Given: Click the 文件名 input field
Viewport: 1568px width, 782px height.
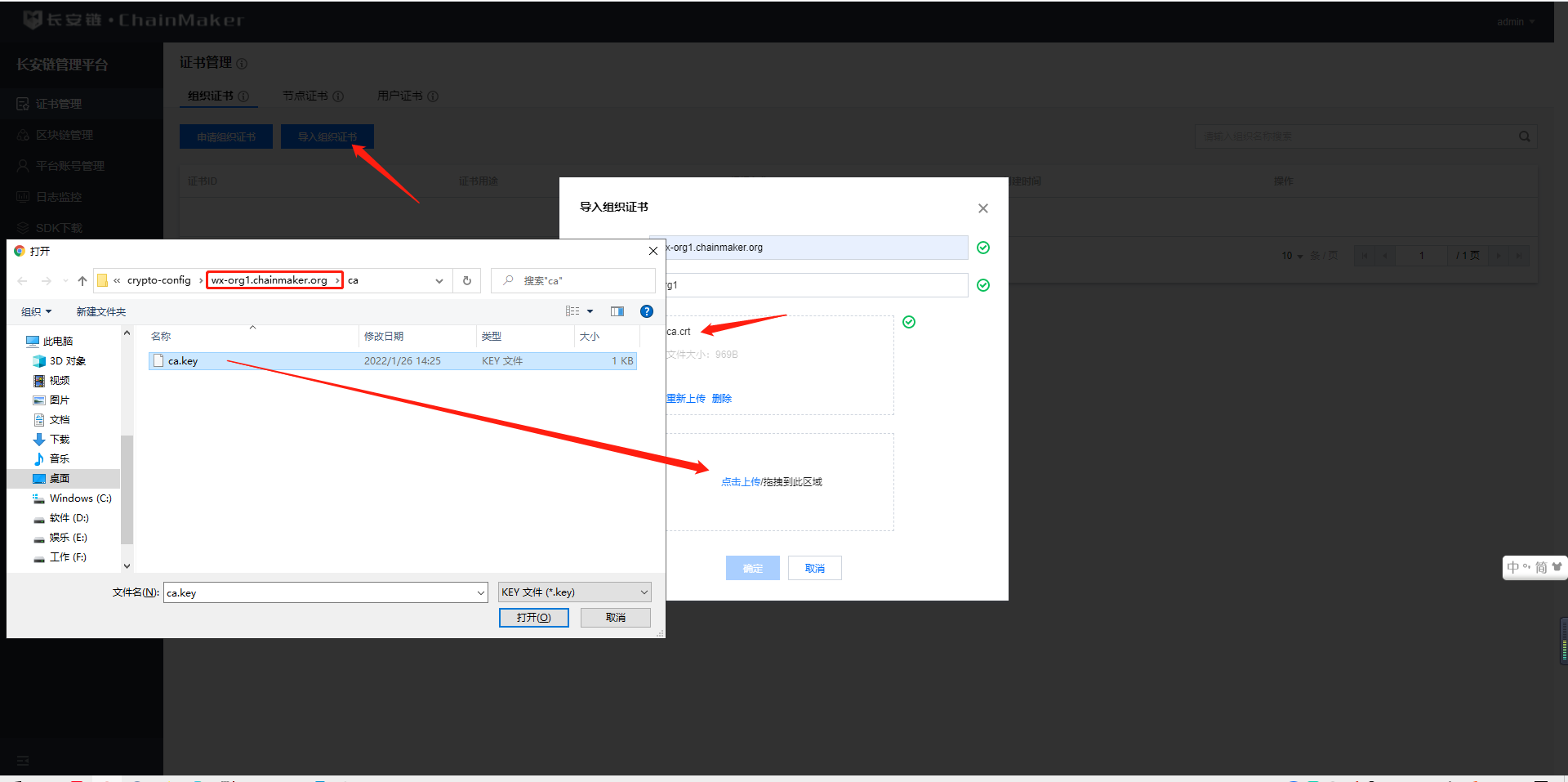Looking at the screenshot, I should 320,592.
